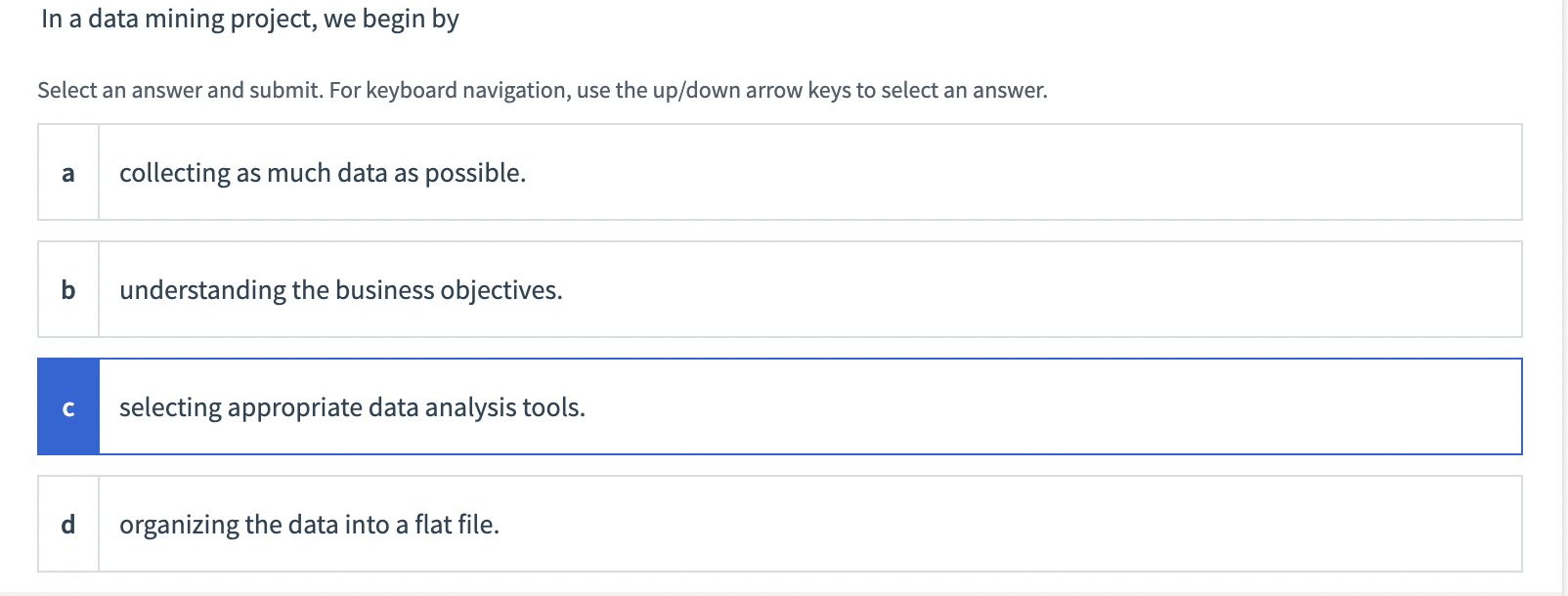Screen dimensions: 1568x596
Task: Pick 'organizing the data into a flat file'
Action: (x=309, y=525)
